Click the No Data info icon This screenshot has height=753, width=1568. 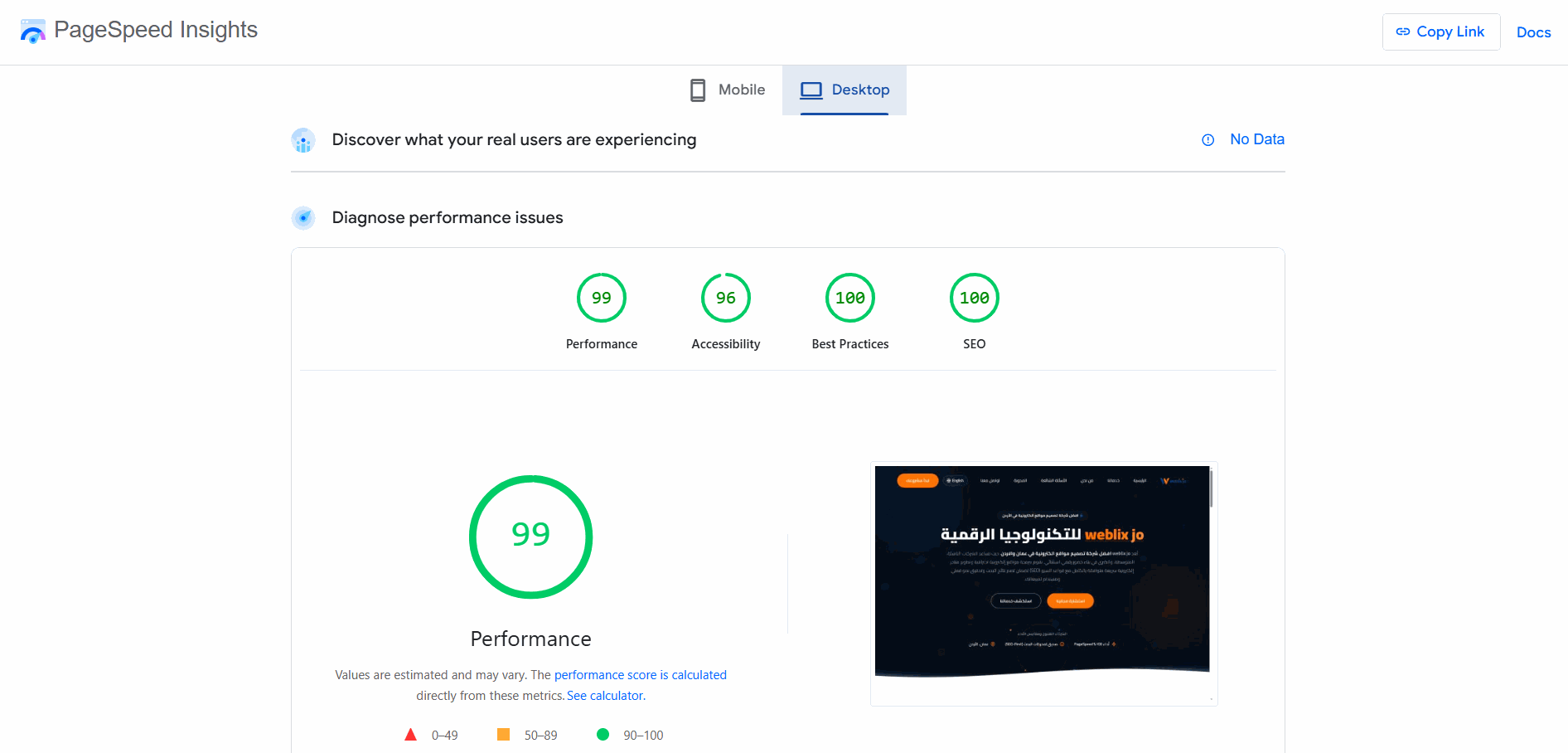point(1208,140)
